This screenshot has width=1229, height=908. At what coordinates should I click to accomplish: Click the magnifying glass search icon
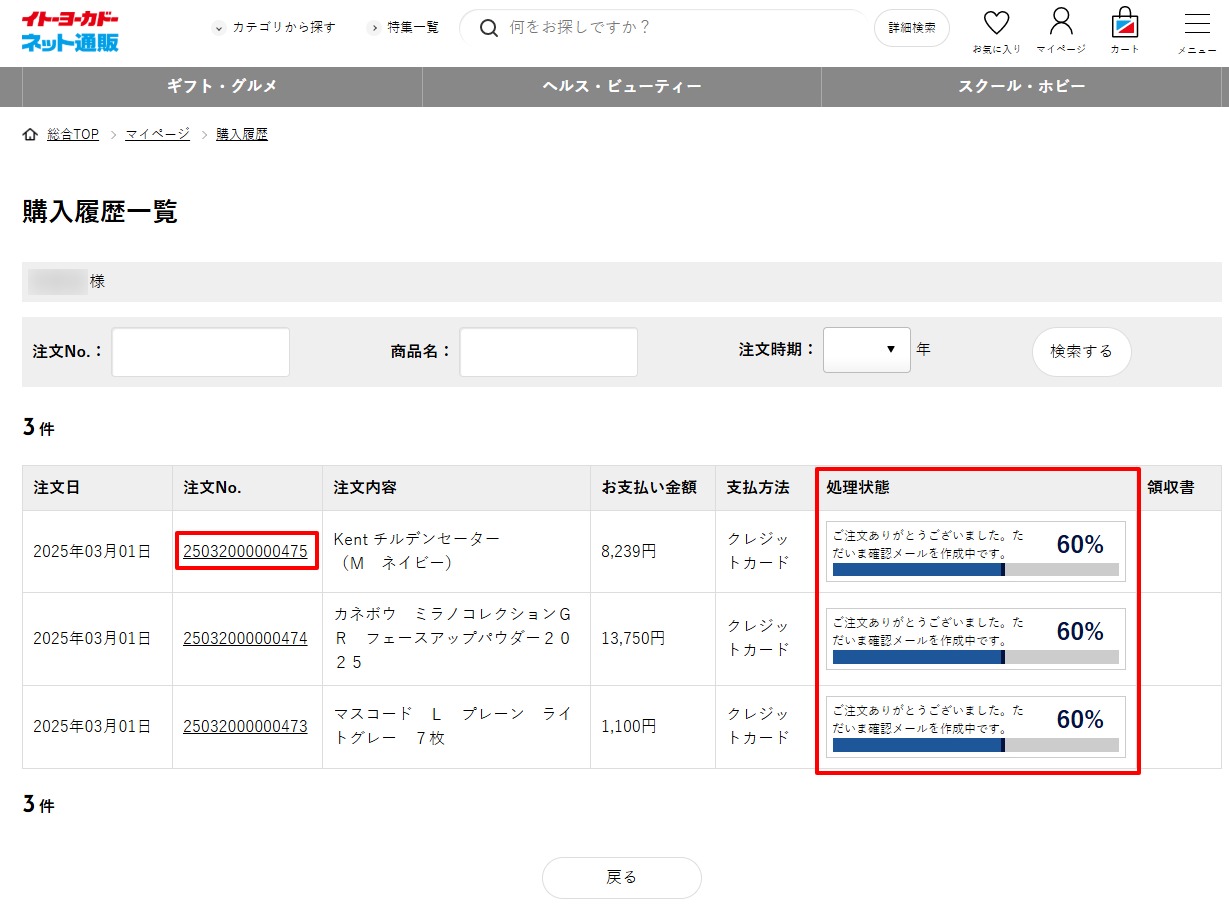pos(489,28)
